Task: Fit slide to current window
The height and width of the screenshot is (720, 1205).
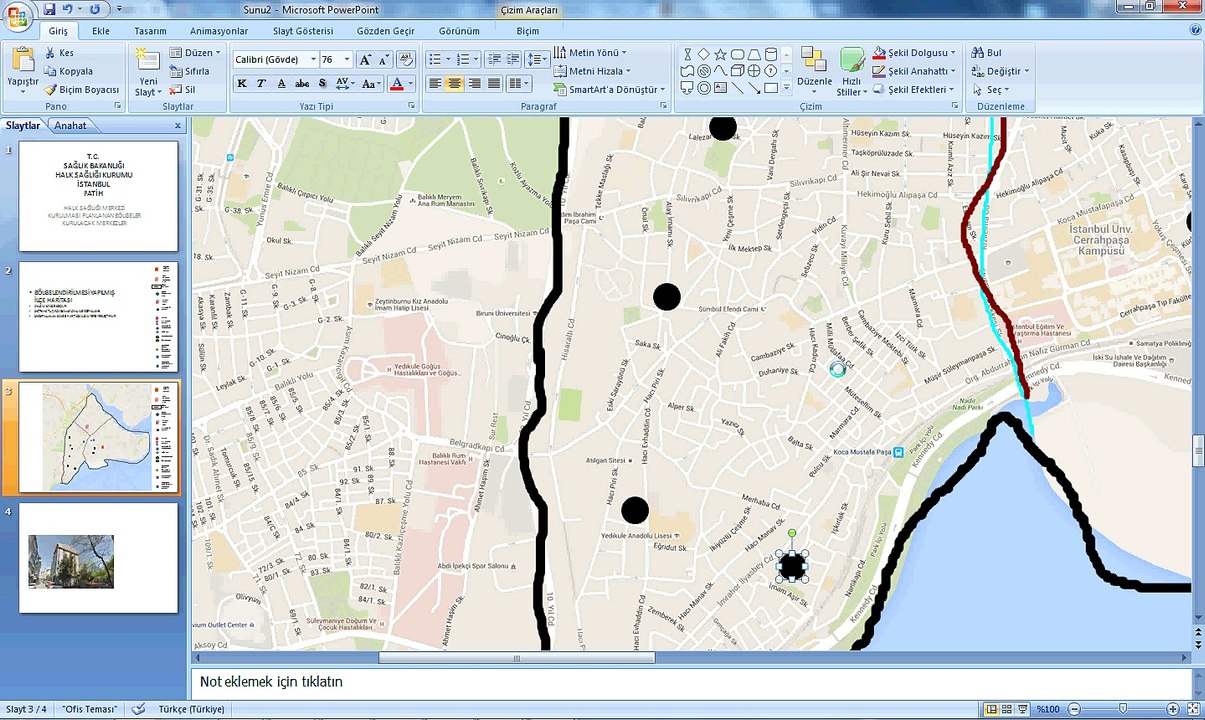Action: 1195,709
